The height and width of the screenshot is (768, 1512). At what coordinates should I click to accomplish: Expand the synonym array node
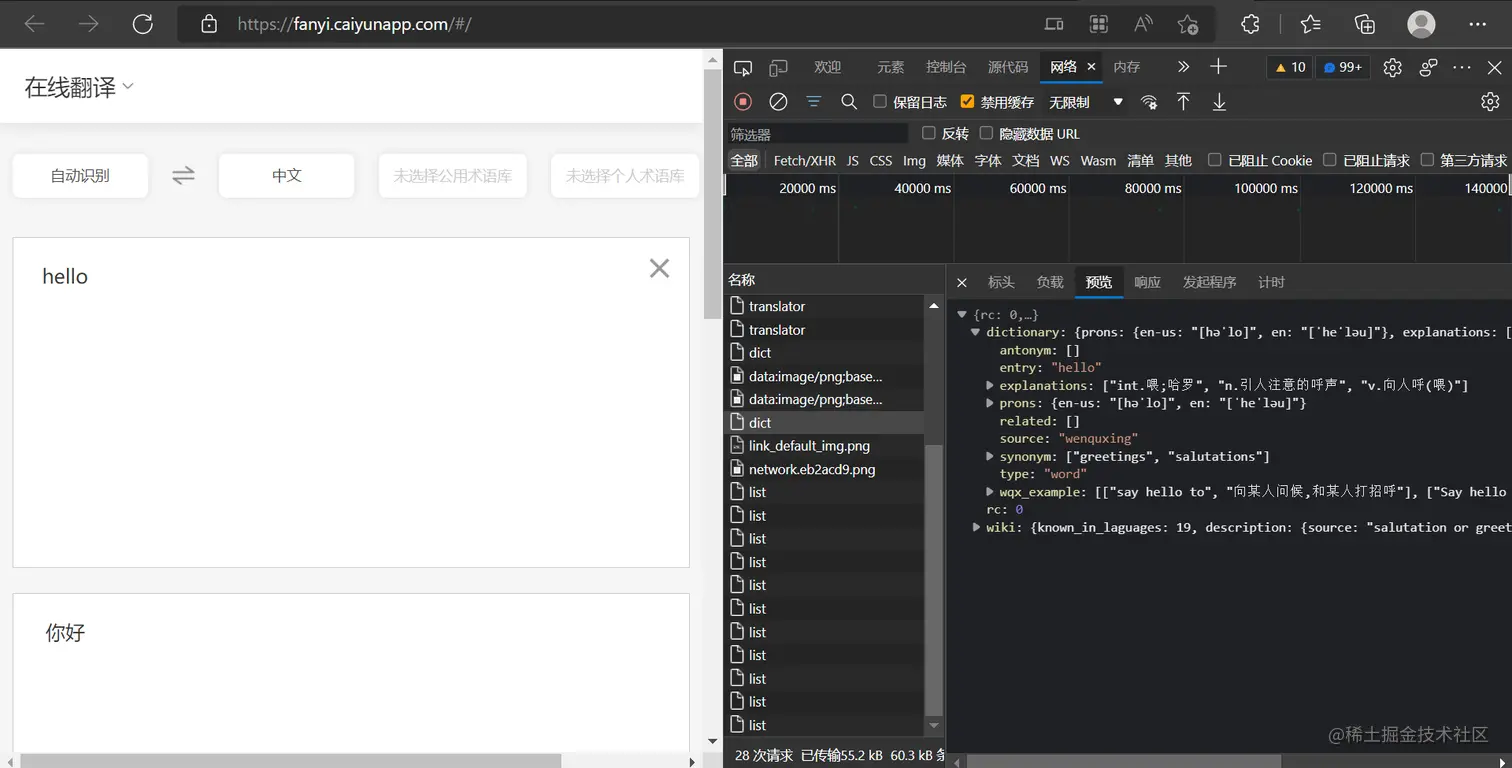[x=990, y=456]
